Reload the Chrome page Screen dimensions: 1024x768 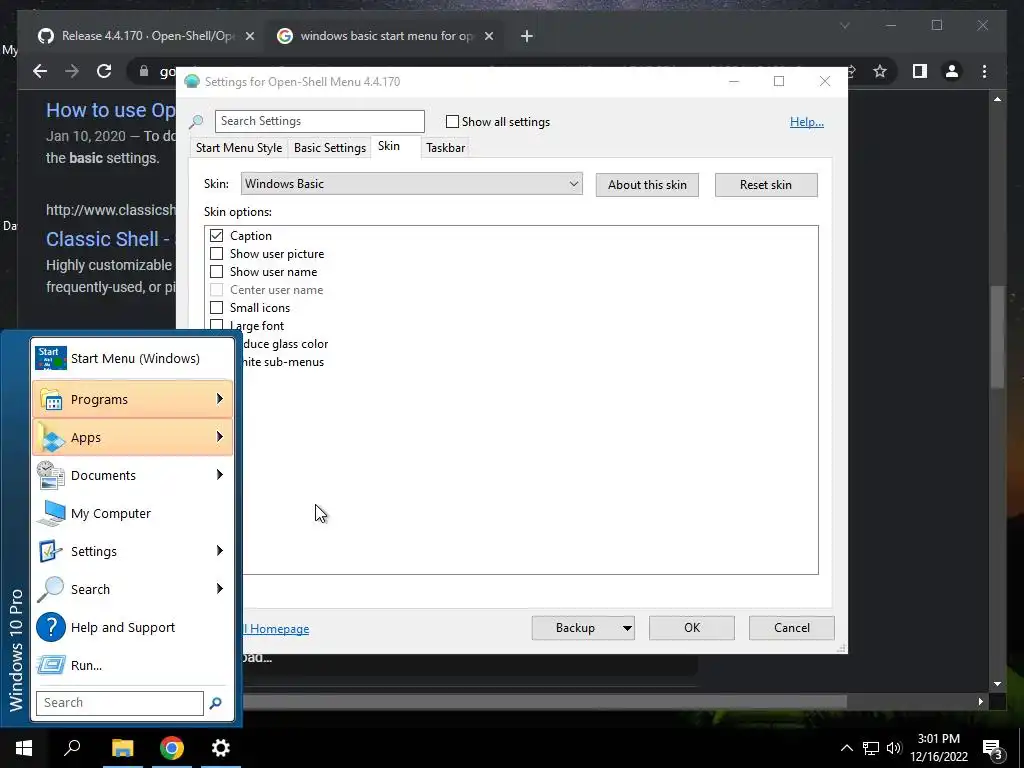tap(104, 71)
